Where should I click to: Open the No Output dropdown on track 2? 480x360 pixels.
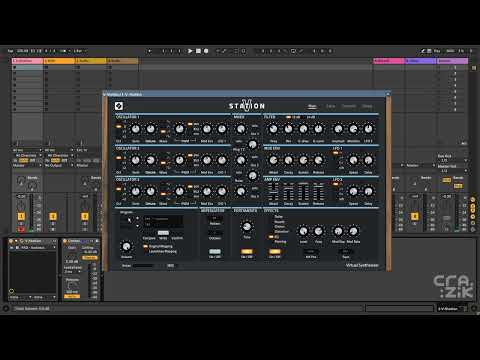[59, 165]
